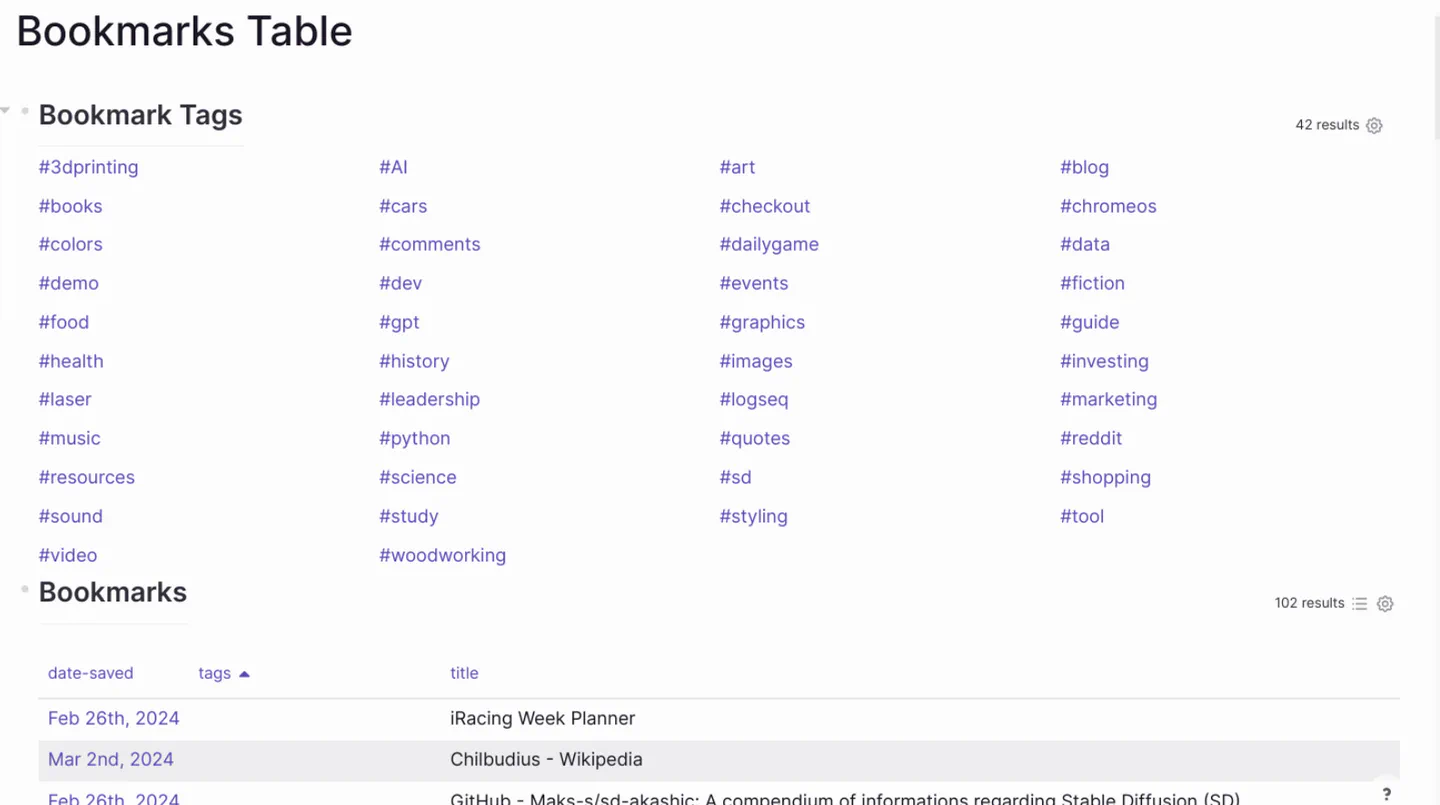Open the #woodworking tag link
The height and width of the screenshot is (805, 1440).
442,555
